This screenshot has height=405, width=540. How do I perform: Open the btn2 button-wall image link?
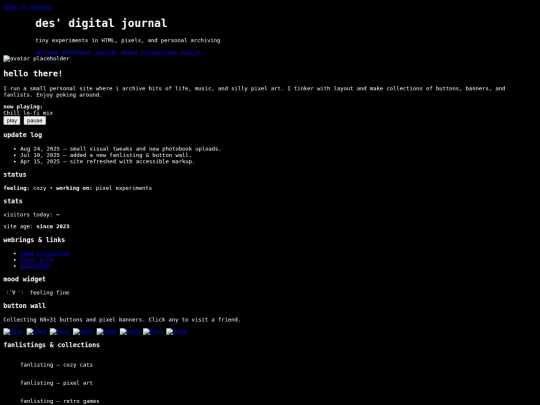click(37, 332)
